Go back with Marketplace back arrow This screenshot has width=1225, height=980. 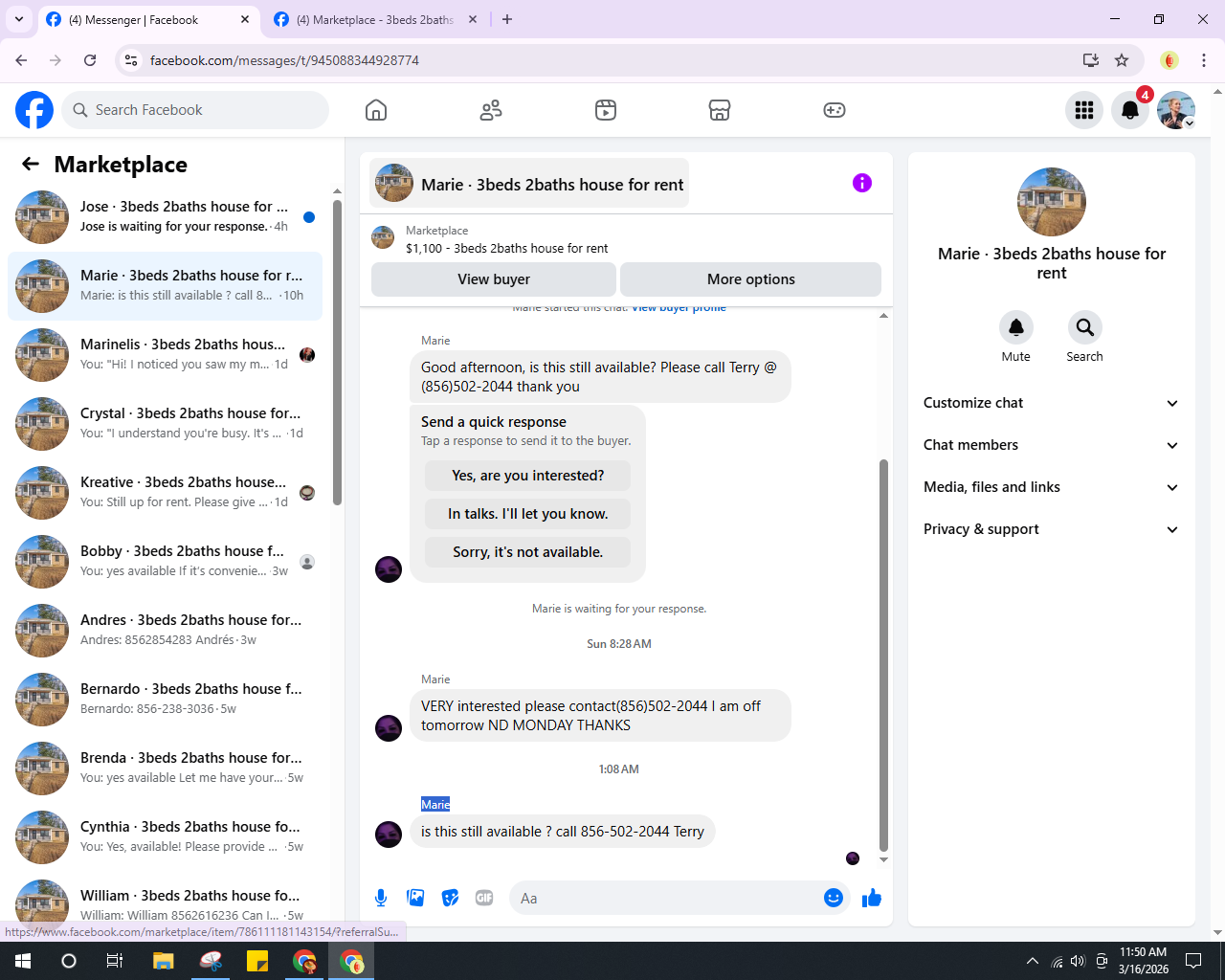pyautogui.click(x=31, y=164)
